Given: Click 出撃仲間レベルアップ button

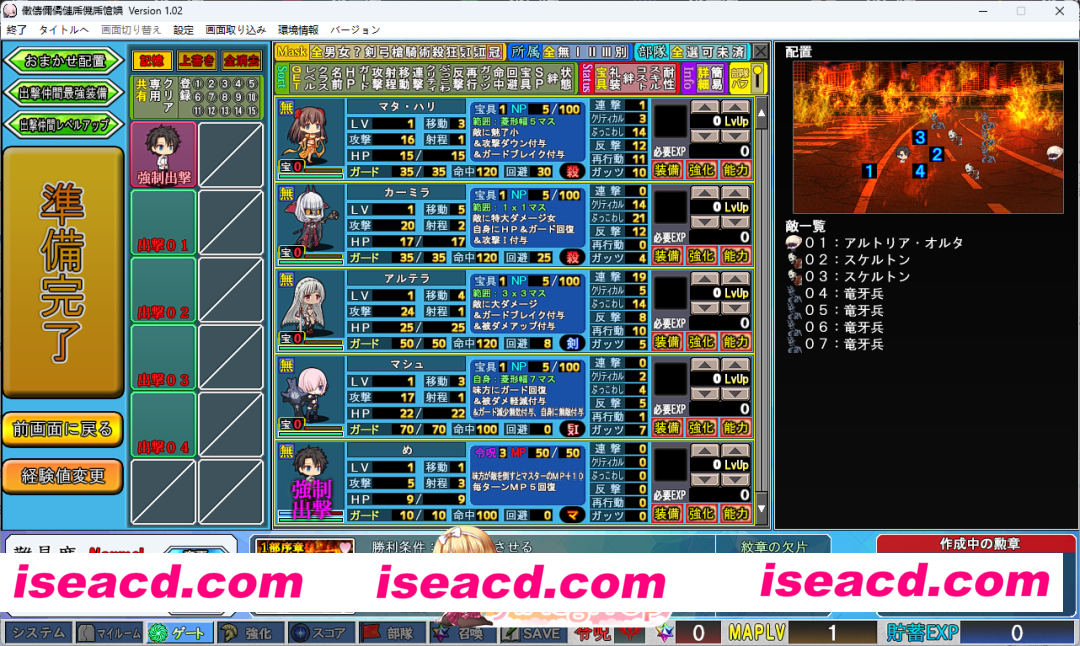Looking at the screenshot, I should point(63,125).
